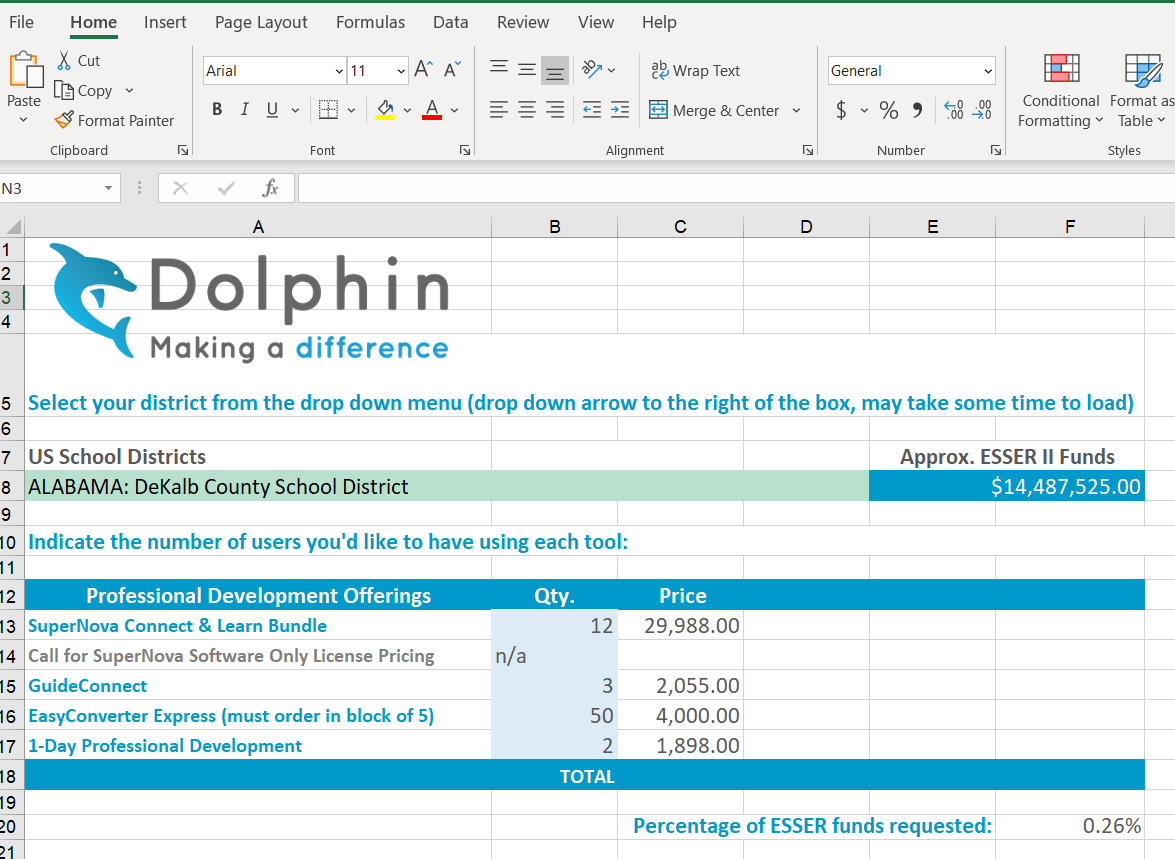
Task: Select the DeKalb County School District cell
Action: point(447,486)
